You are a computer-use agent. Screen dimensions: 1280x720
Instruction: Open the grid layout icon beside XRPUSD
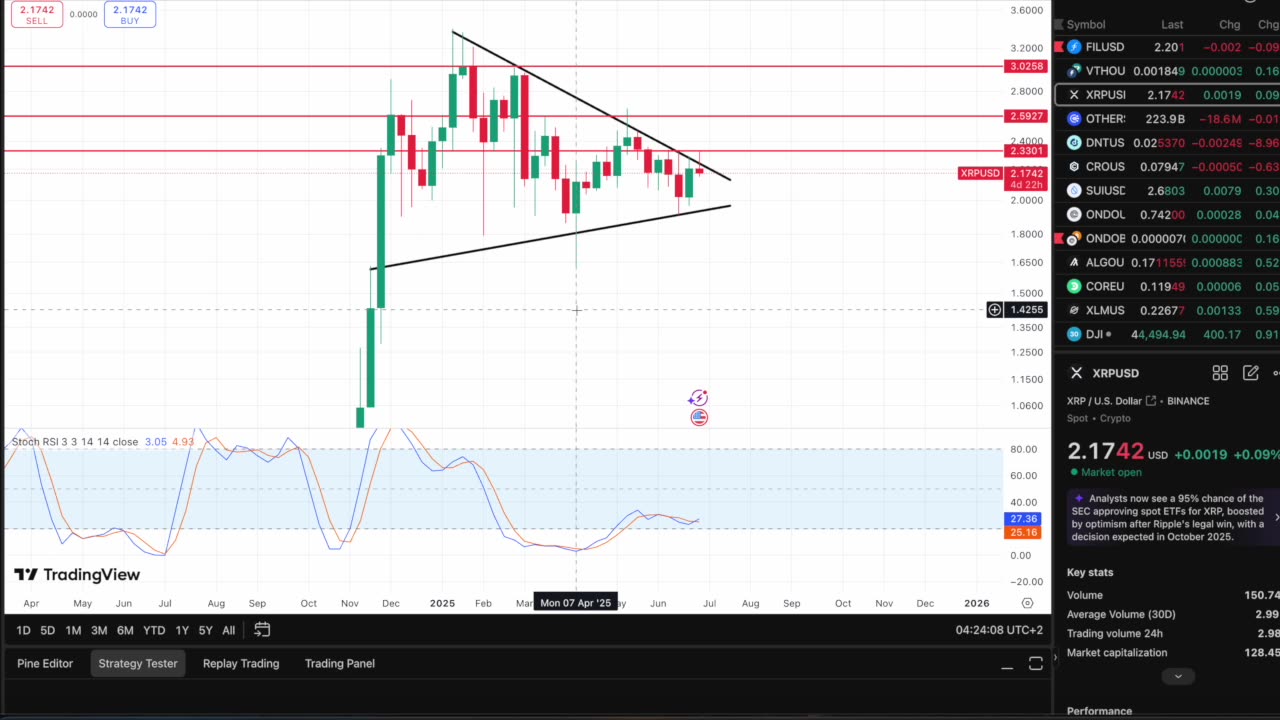[1220, 373]
